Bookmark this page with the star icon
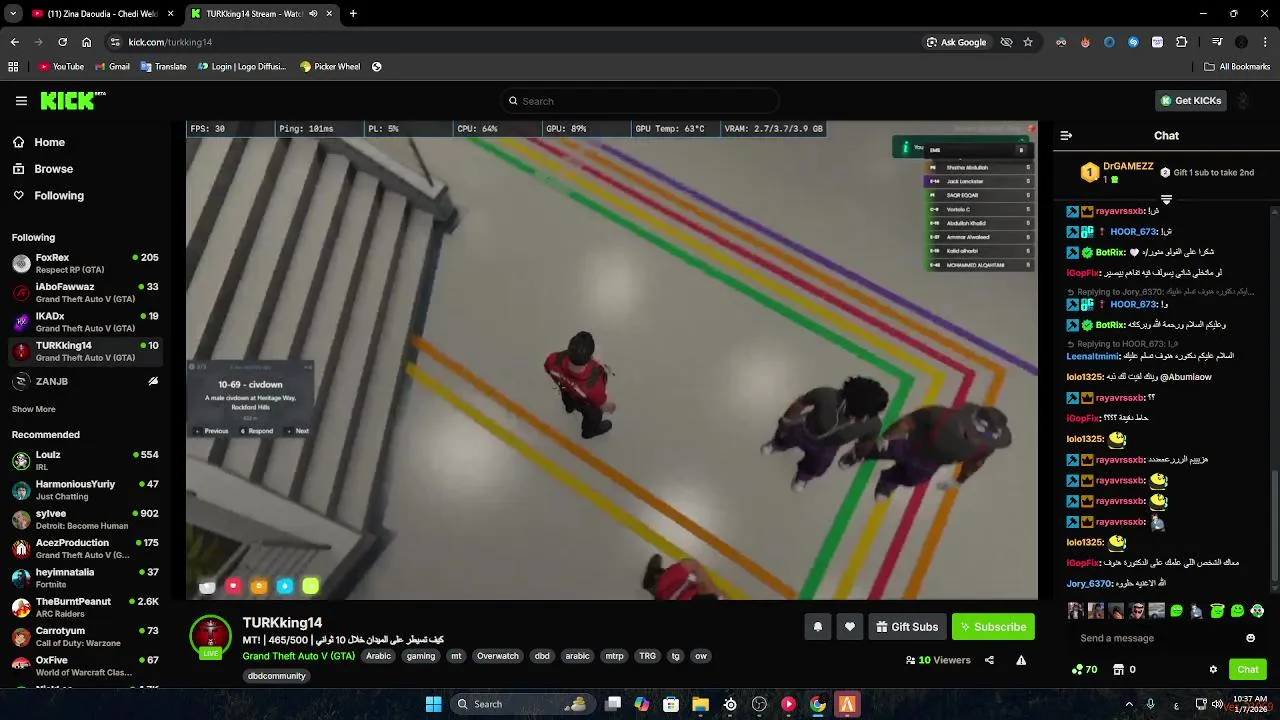 pos(1027,42)
